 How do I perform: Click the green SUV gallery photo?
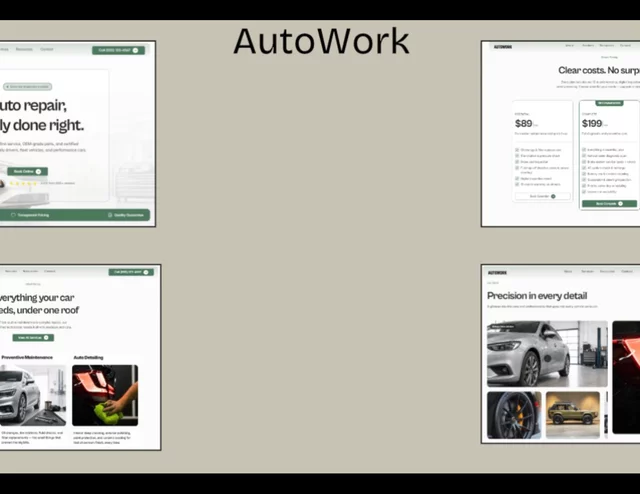tap(573, 415)
